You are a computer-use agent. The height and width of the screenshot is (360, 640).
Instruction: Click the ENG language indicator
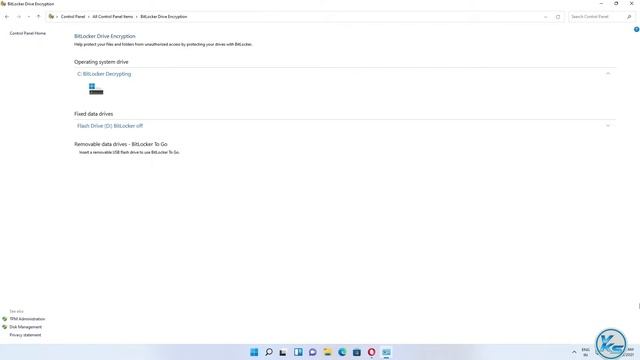pyautogui.click(x=586, y=352)
